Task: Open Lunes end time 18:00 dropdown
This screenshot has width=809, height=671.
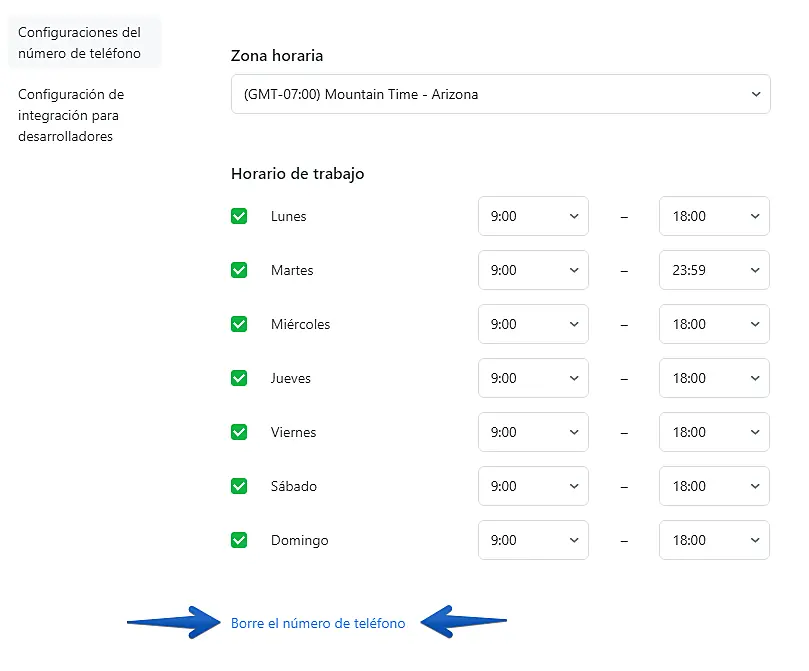Action: (x=714, y=216)
